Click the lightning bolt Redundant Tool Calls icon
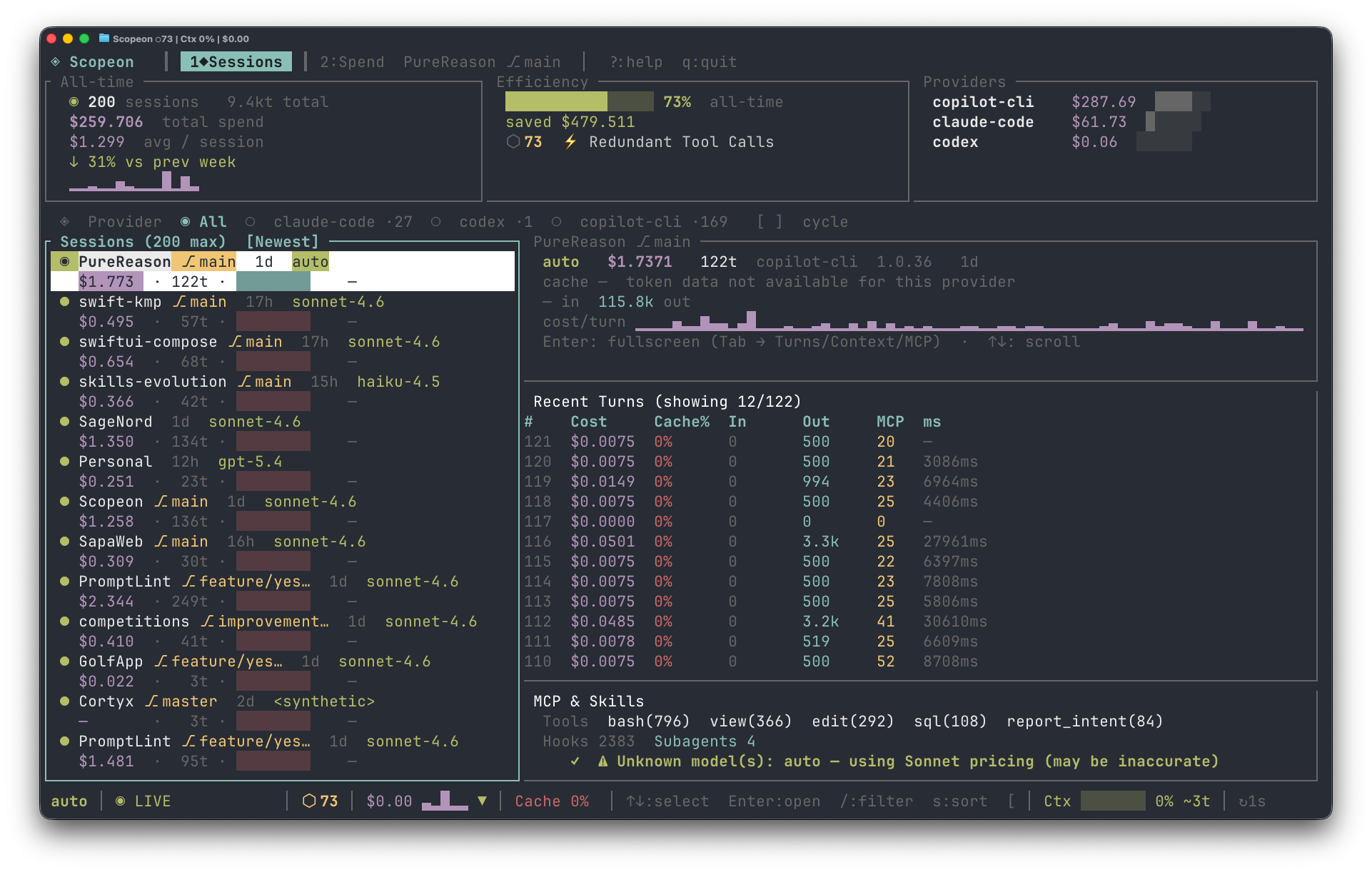The image size is (1372, 872). click(570, 142)
